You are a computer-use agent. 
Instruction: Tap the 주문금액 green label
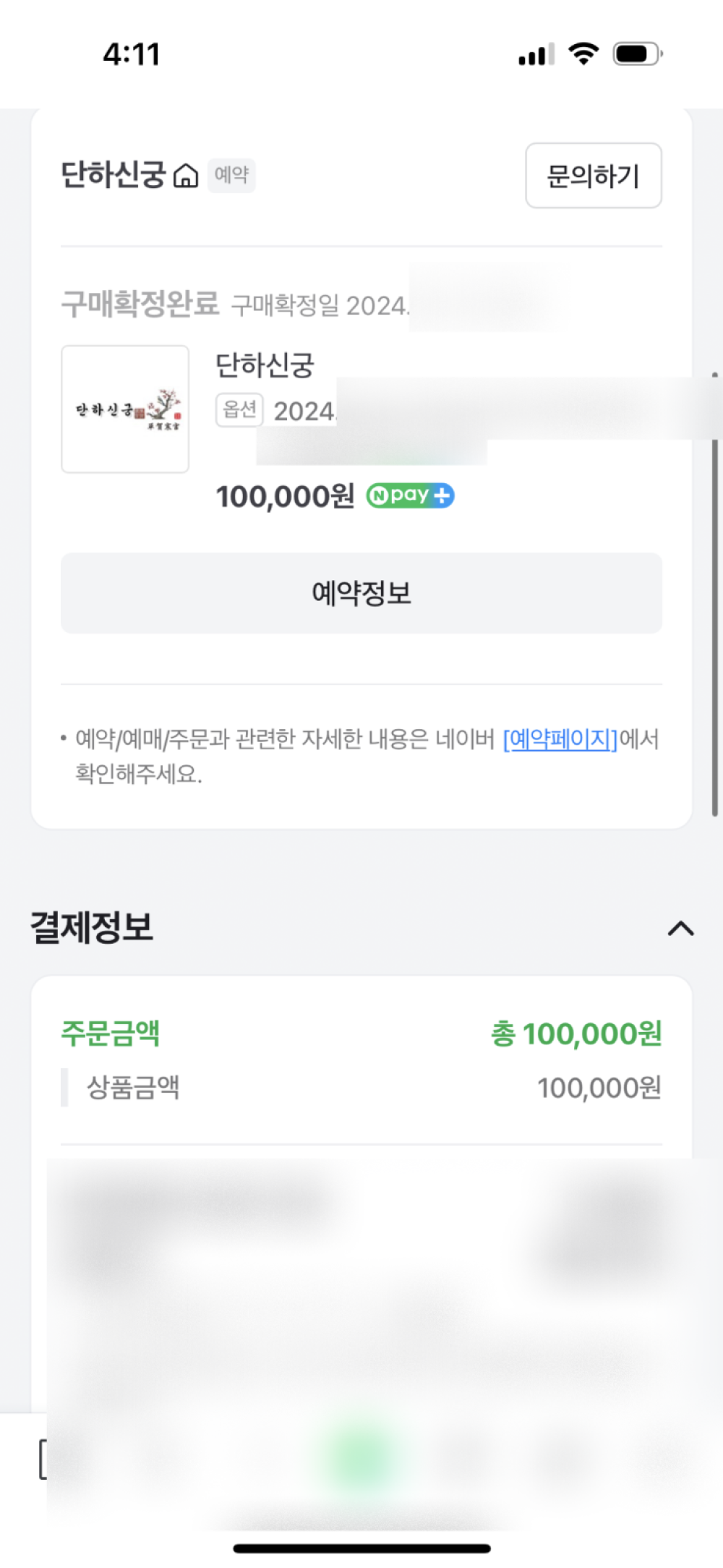pos(110,1033)
